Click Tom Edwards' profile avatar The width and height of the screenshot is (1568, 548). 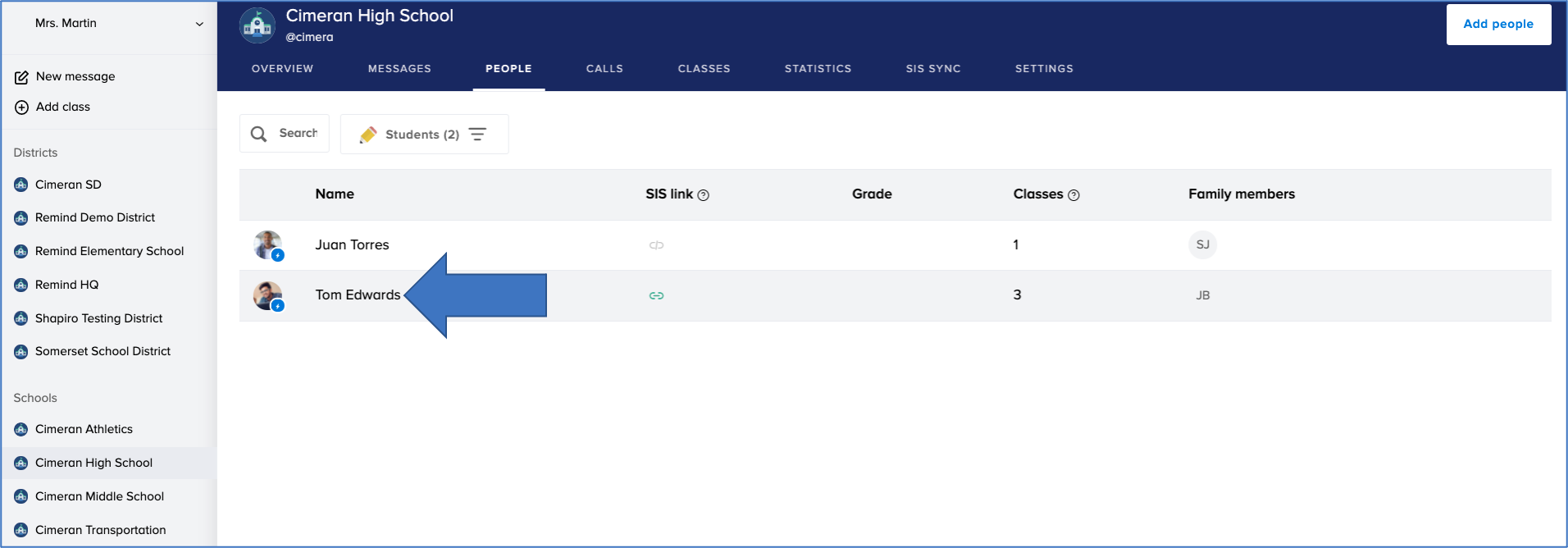tap(267, 295)
